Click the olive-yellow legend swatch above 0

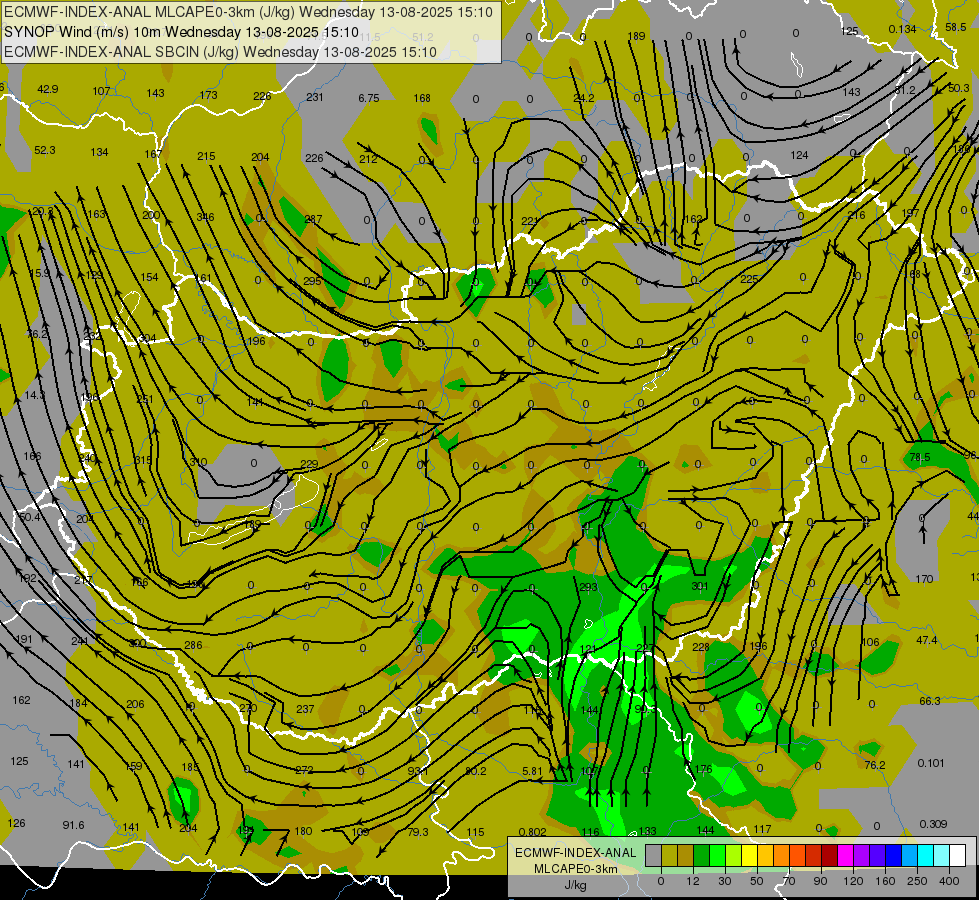click(669, 855)
